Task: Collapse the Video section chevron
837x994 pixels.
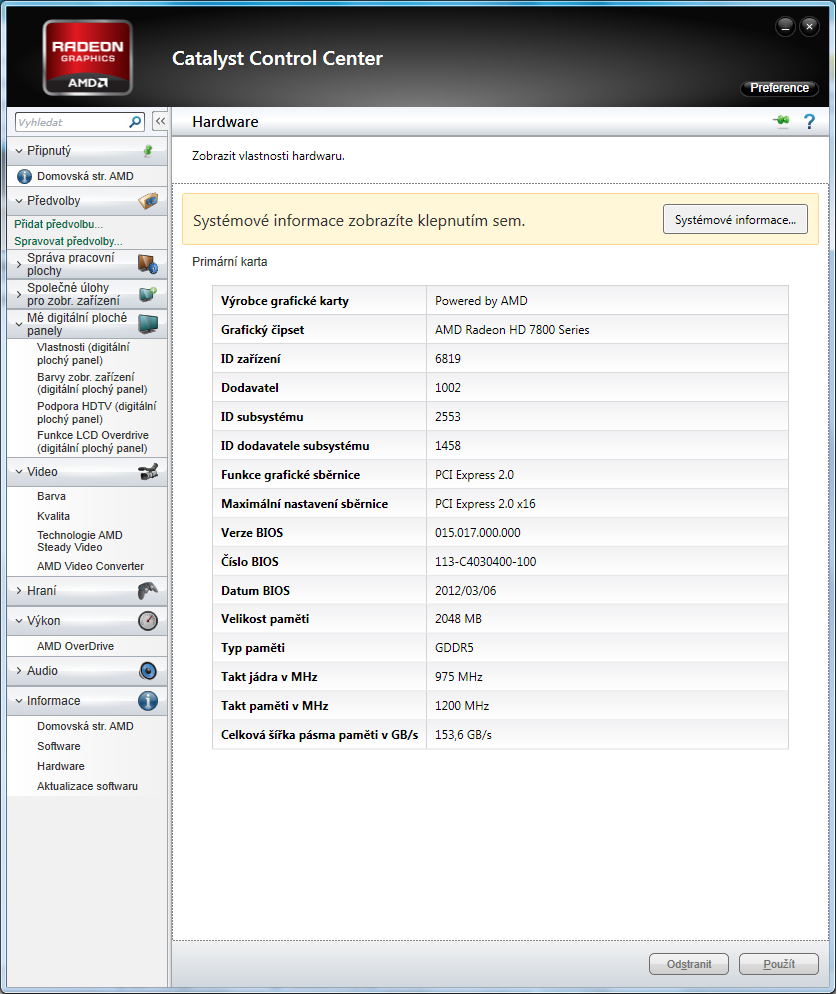Action: tap(19, 472)
